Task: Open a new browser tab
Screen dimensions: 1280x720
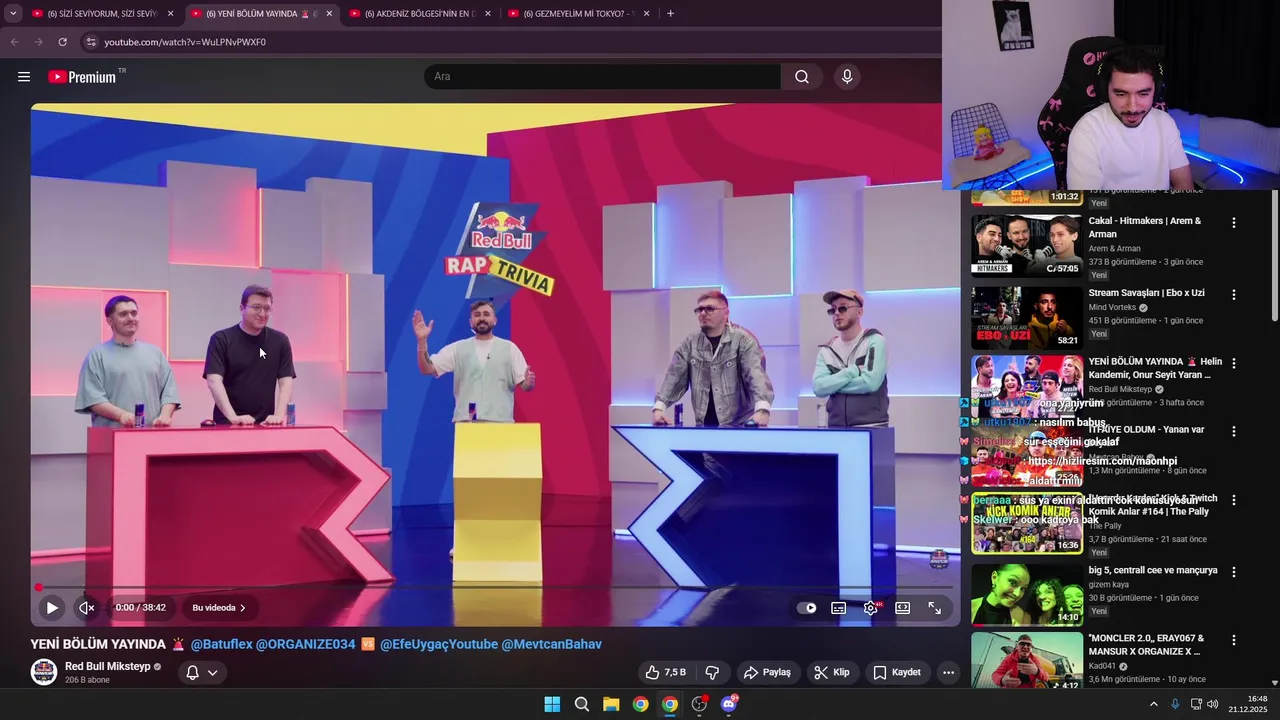Action: 670,14
